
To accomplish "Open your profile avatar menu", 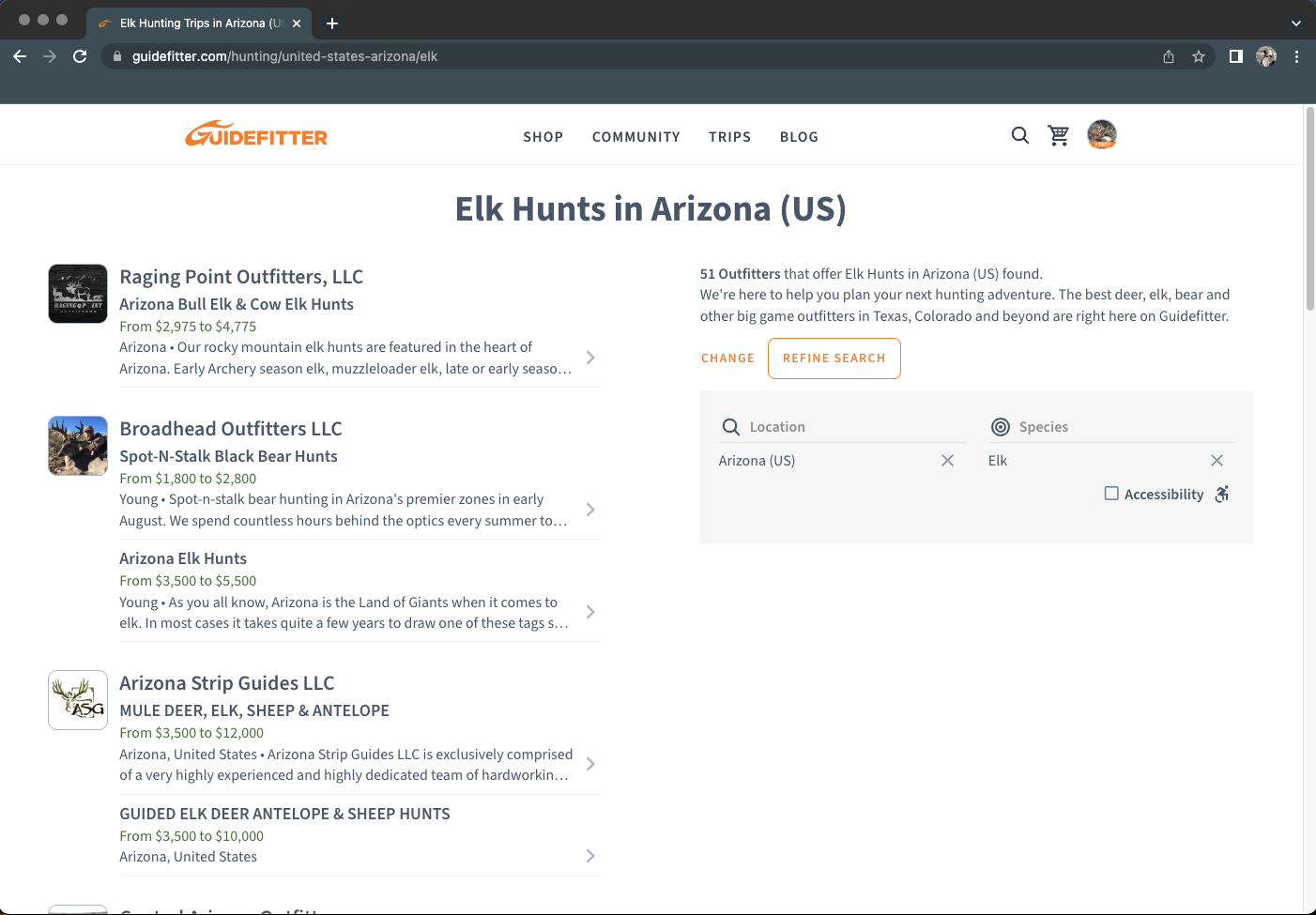I will (x=1101, y=134).
